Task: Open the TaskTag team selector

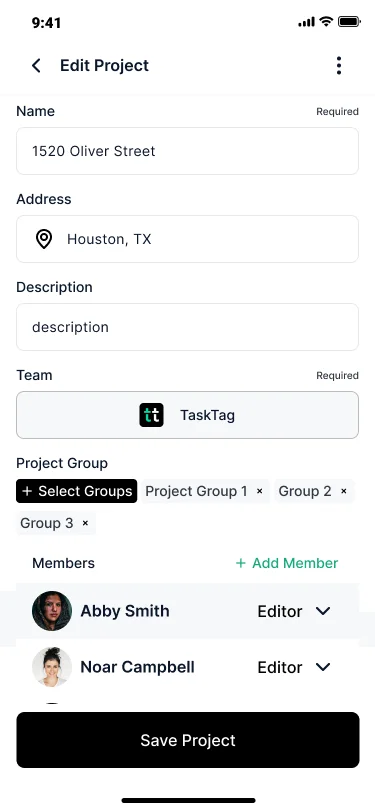Action: [188, 415]
